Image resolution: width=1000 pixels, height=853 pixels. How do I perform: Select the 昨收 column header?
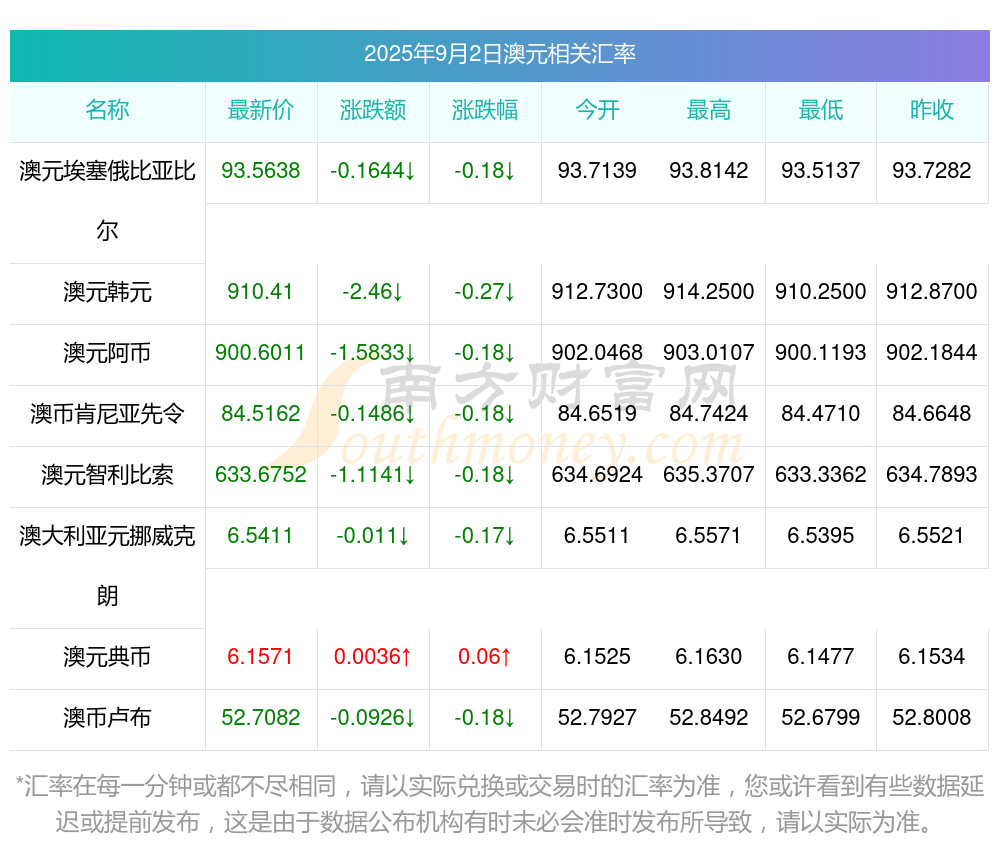[x=932, y=110]
